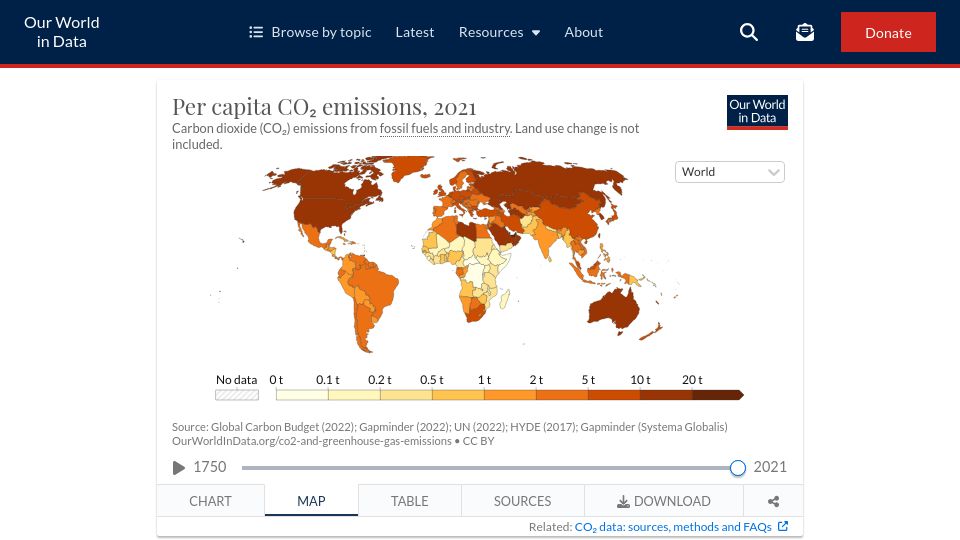Click the legend swatch starting at 5 t
Screen dimensions: 960x540
[x=614, y=395]
